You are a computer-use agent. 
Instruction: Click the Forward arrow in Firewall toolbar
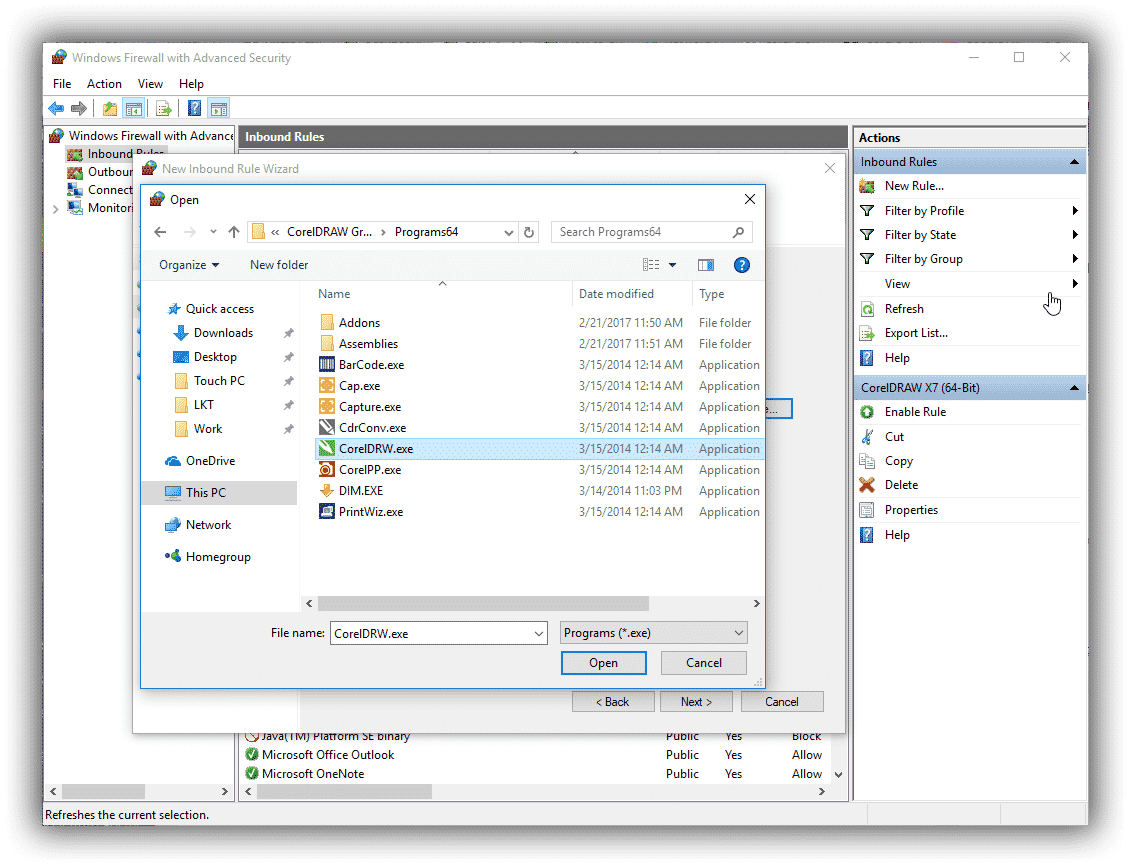(x=79, y=109)
